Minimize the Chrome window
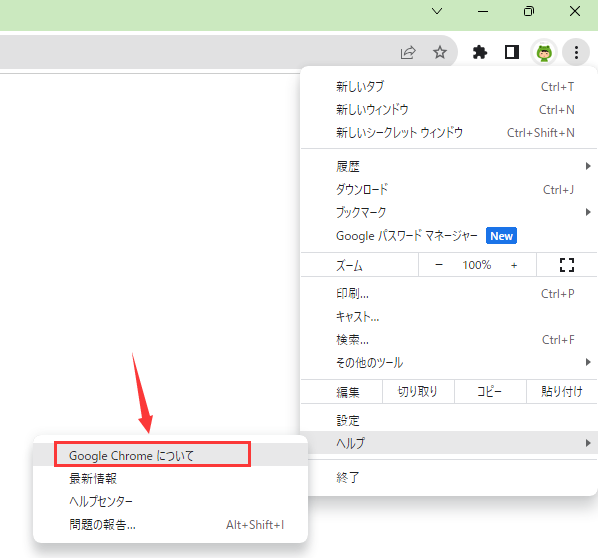Viewport: 600px width, 558px height. [483, 11]
